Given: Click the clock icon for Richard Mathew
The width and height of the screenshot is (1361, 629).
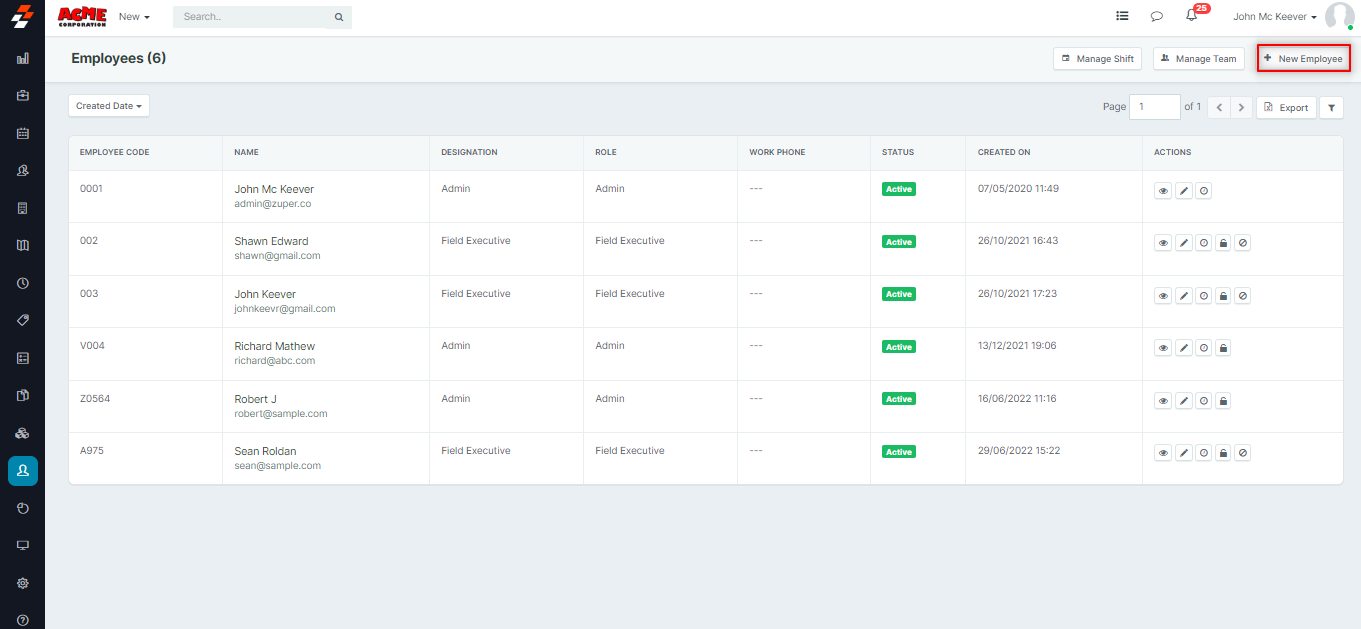Looking at the screenshot, I should (1204, 348).
